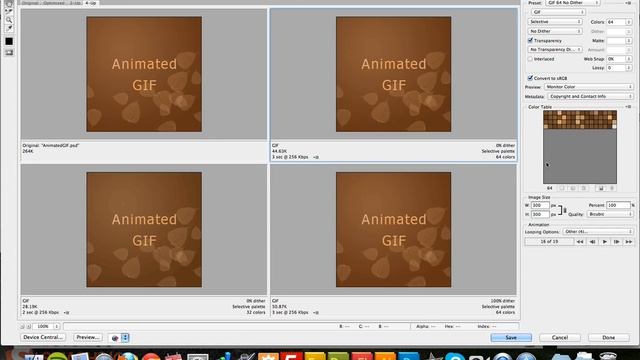Toggle slices visibility button in toolbox
This screenshot has width=640, height=360.
pyautogui.click(x=9, y=53)
